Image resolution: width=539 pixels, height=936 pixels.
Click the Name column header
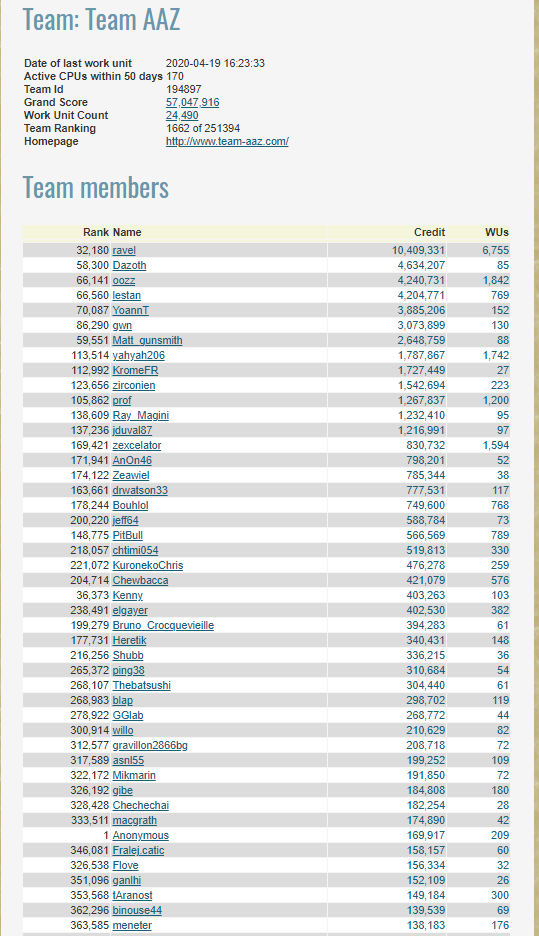click(127, 232)
